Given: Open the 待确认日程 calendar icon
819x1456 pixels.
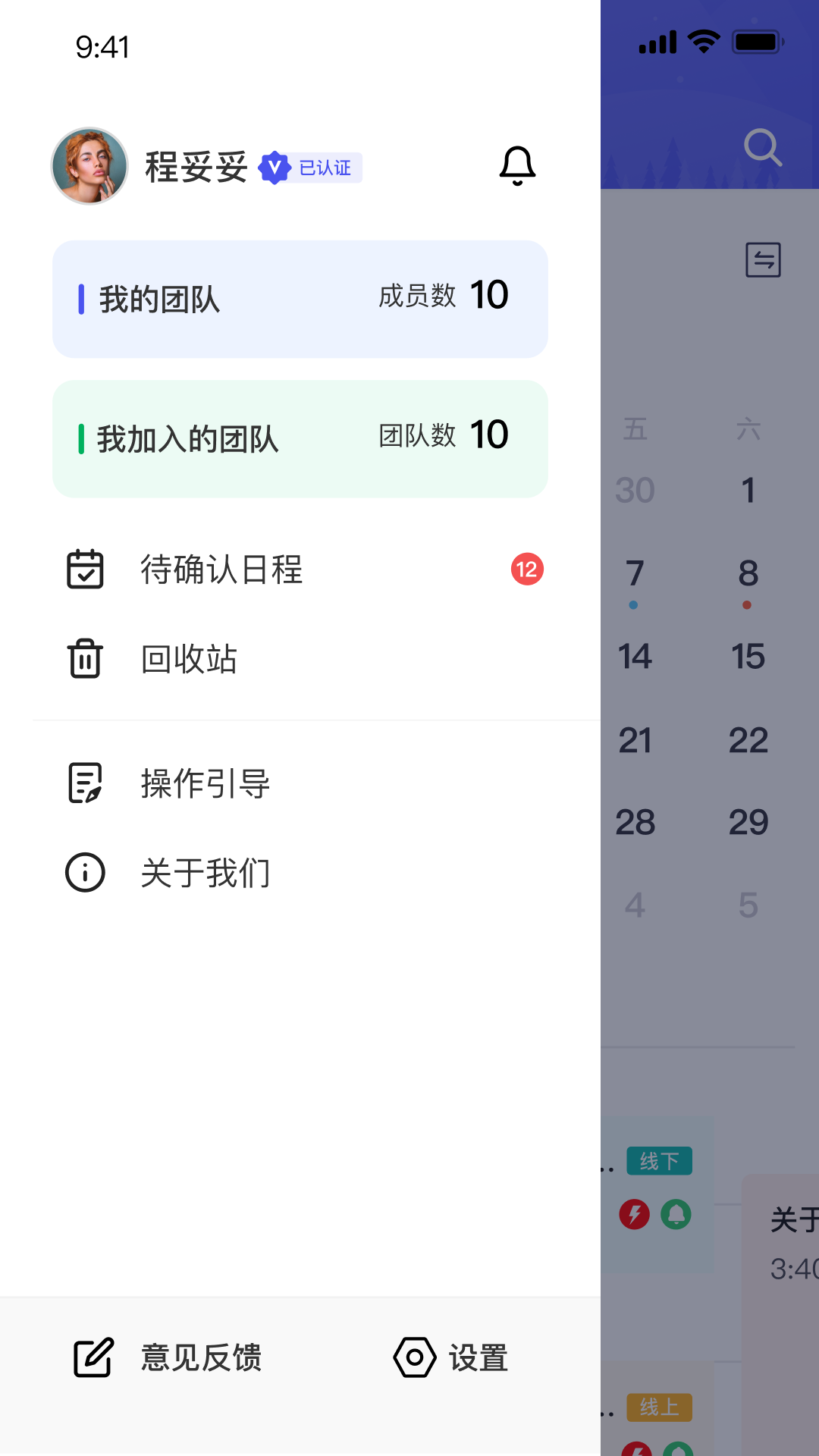Looking at the screenshot, I should point(85,570).
